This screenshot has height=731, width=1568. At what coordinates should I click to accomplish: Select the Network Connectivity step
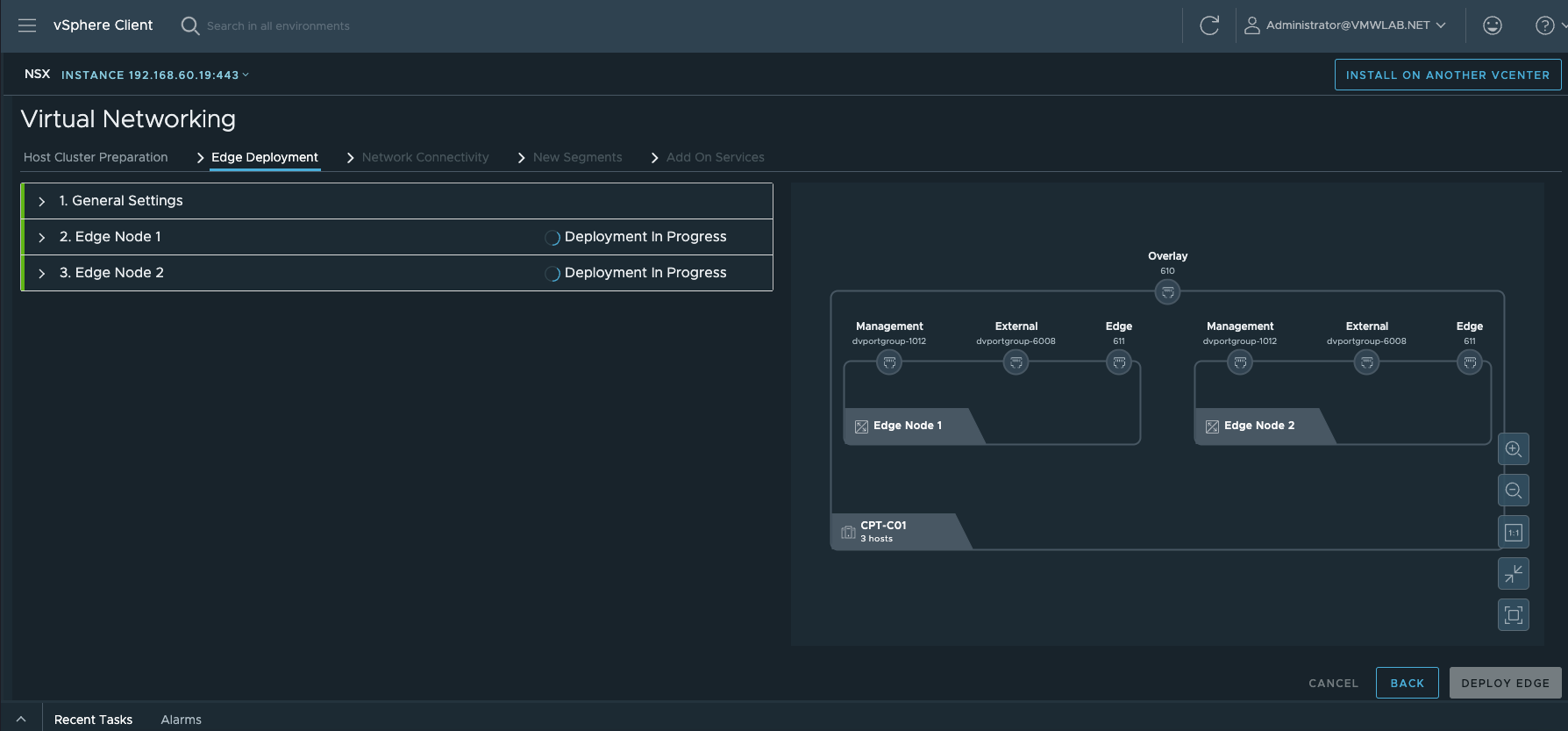425,157
